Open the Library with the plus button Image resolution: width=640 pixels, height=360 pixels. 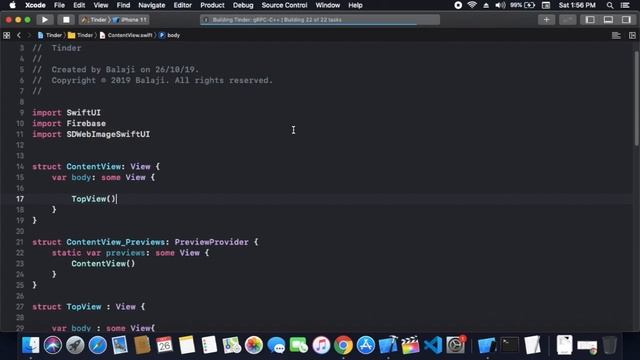546,20
